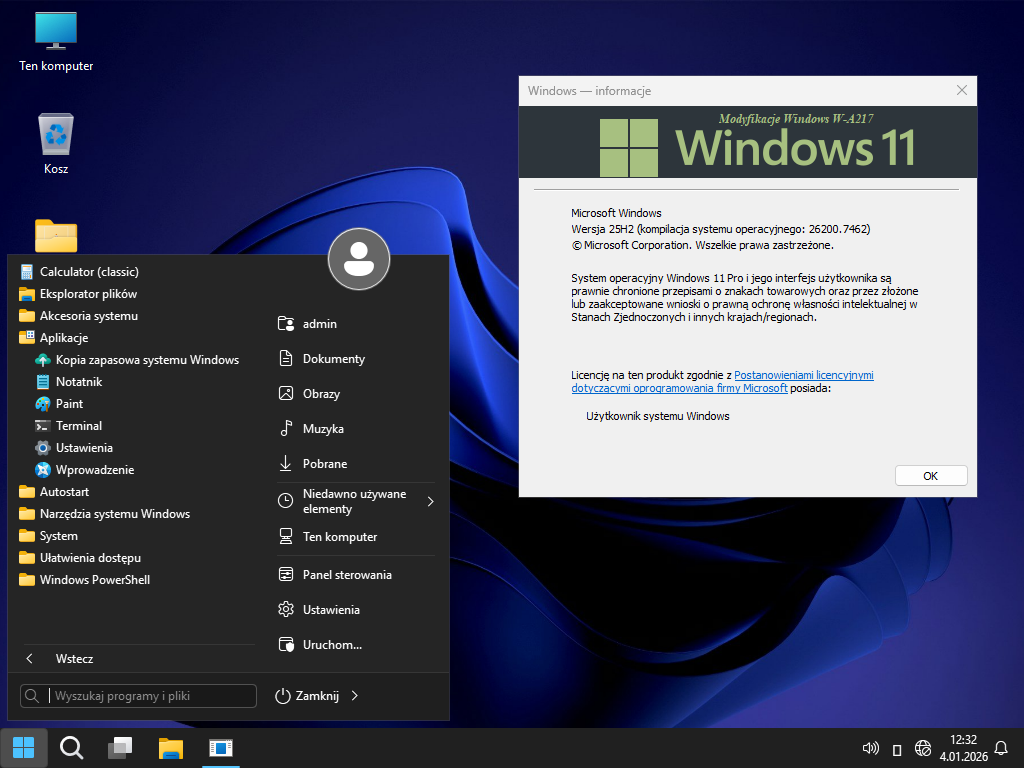Collapse the Aplikacje folder
The width and height of the screenshot is (1024, 768).
click(63, 338)
